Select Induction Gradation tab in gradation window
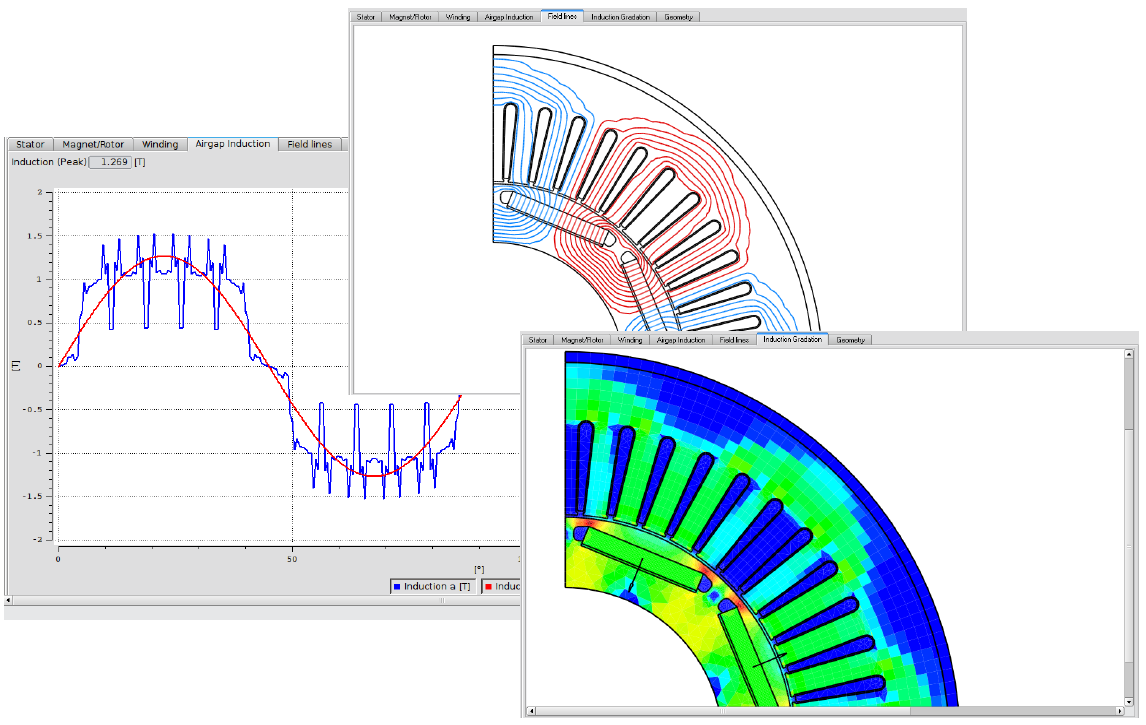The width and height of the screenshot is (1146, 725). pos(792,339)
